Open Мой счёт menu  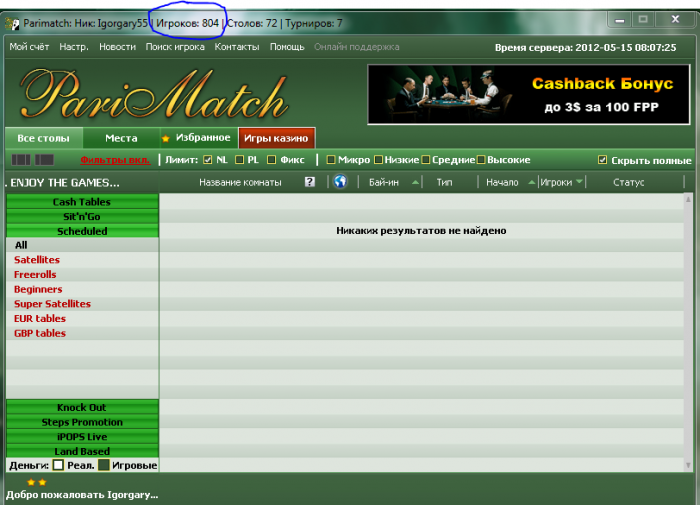coord(29,47)
